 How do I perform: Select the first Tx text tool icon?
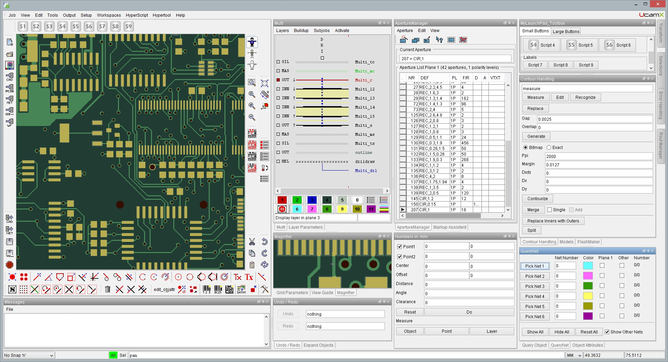click(237, 277)
